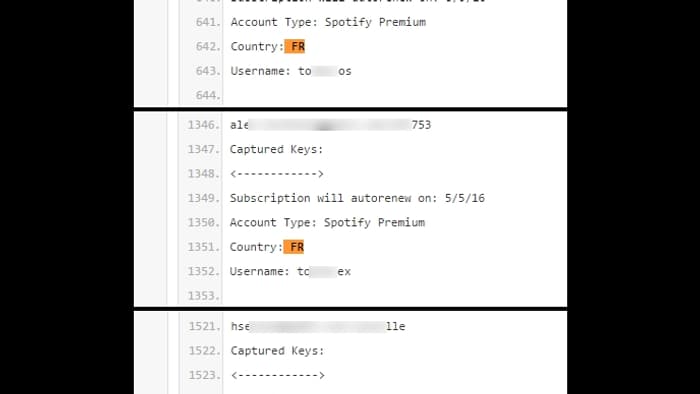This screenshot has height=394, width=700.
Task: Click line number 1521 in the gutter
Action: coord(204,326)
